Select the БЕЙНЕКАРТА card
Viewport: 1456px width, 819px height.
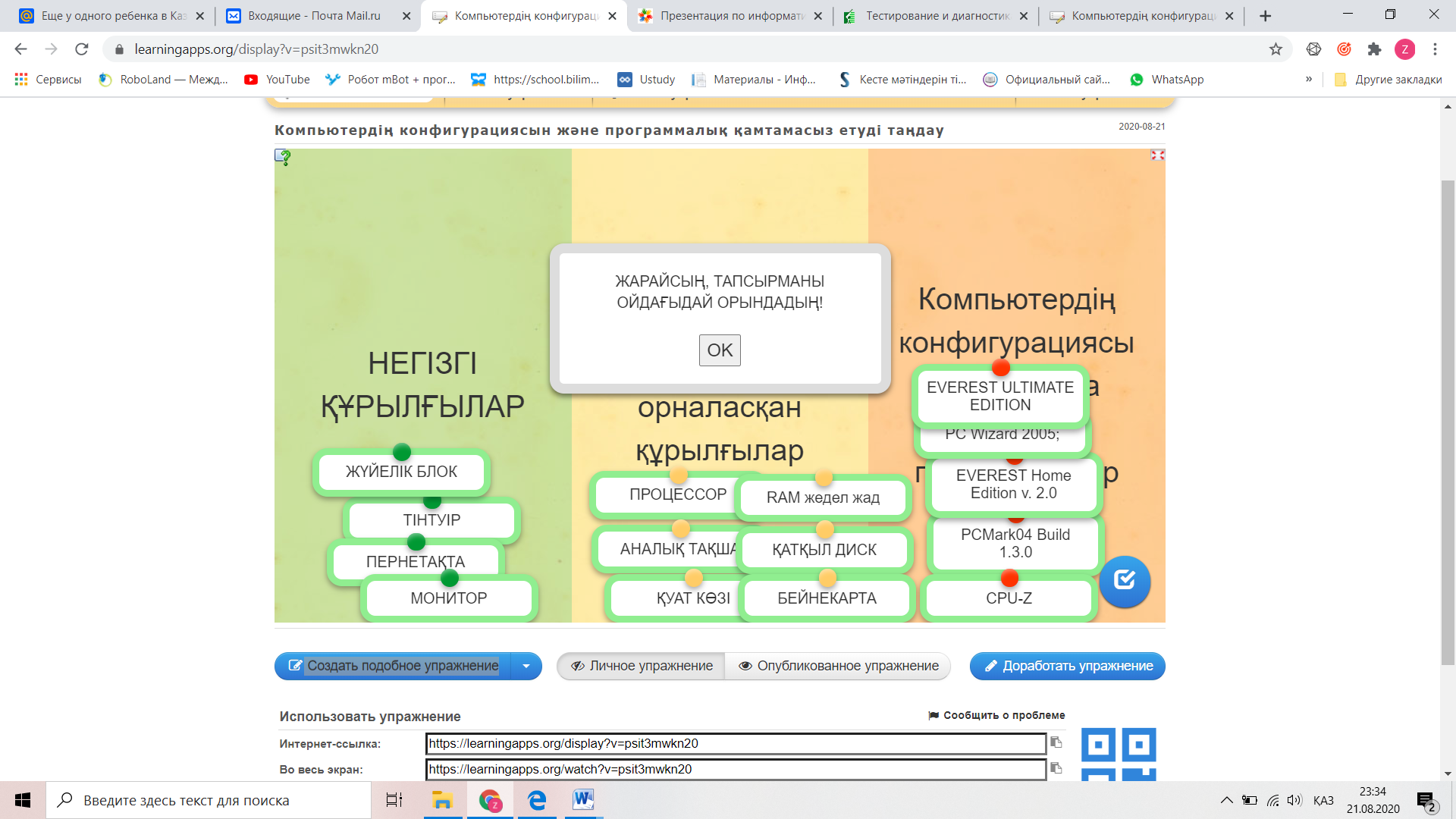[x=827, y=598]
